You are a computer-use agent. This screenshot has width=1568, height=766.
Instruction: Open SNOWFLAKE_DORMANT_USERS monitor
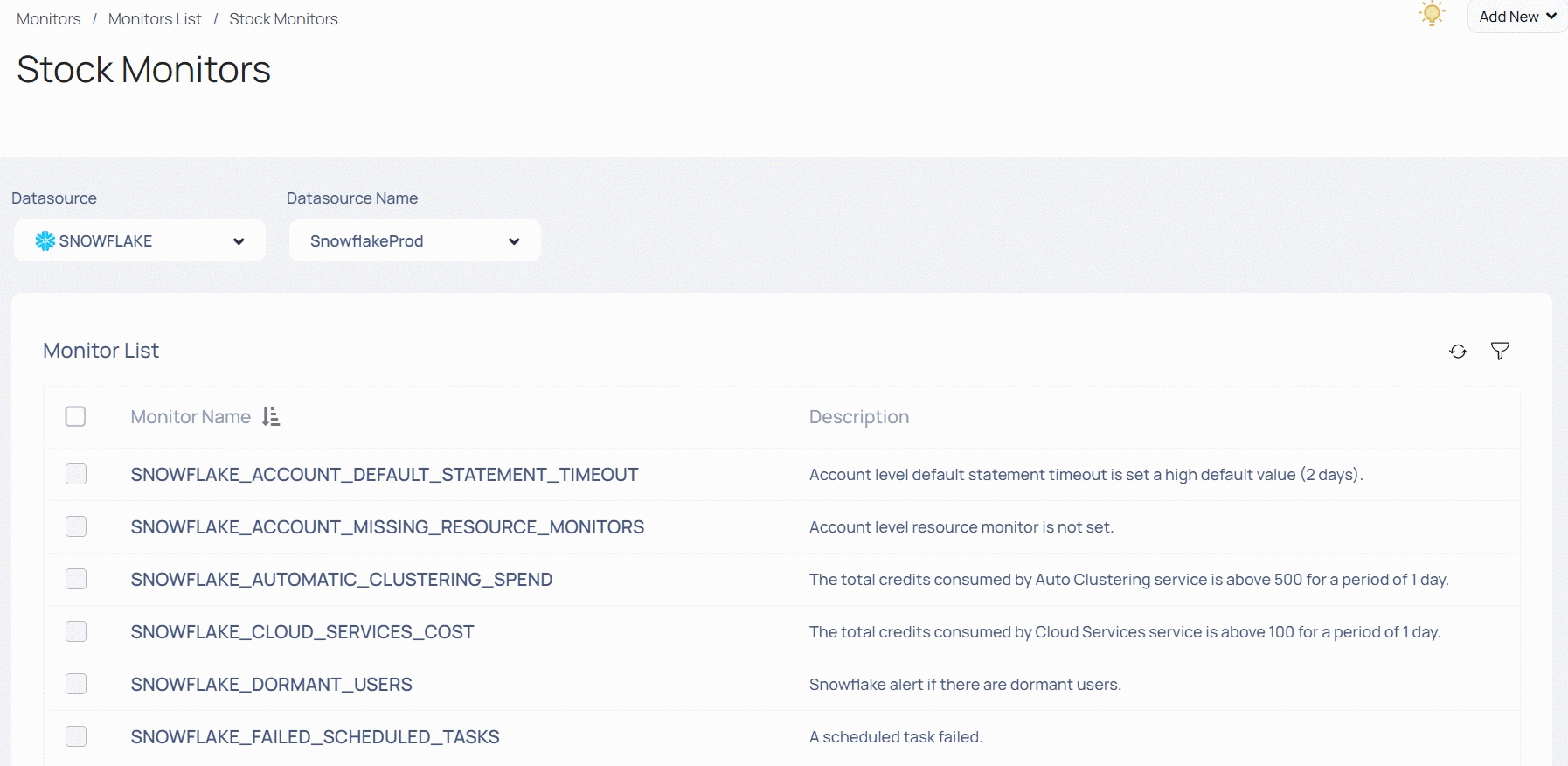pyautogui.click(x=272, y=685)
